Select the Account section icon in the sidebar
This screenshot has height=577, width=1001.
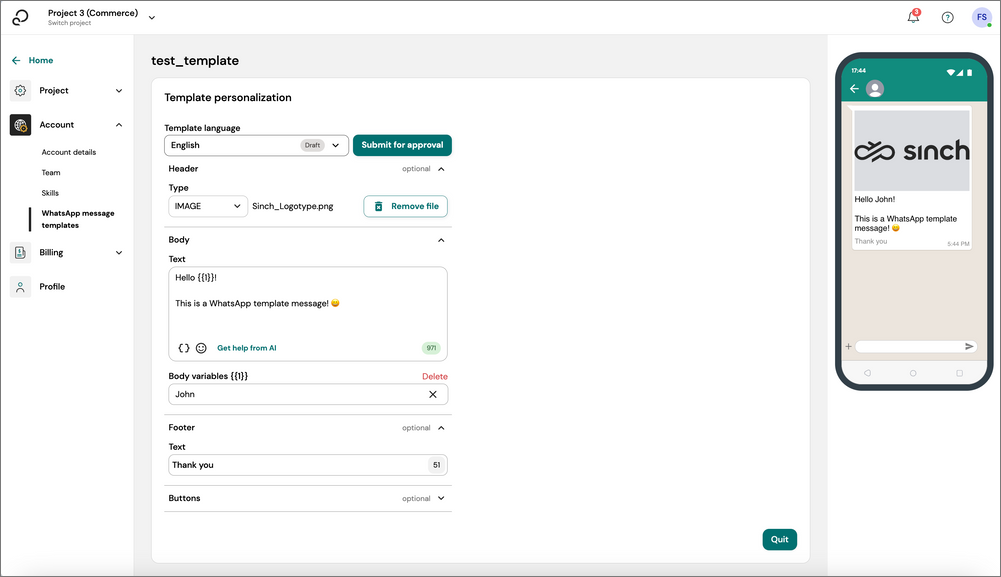19,124
